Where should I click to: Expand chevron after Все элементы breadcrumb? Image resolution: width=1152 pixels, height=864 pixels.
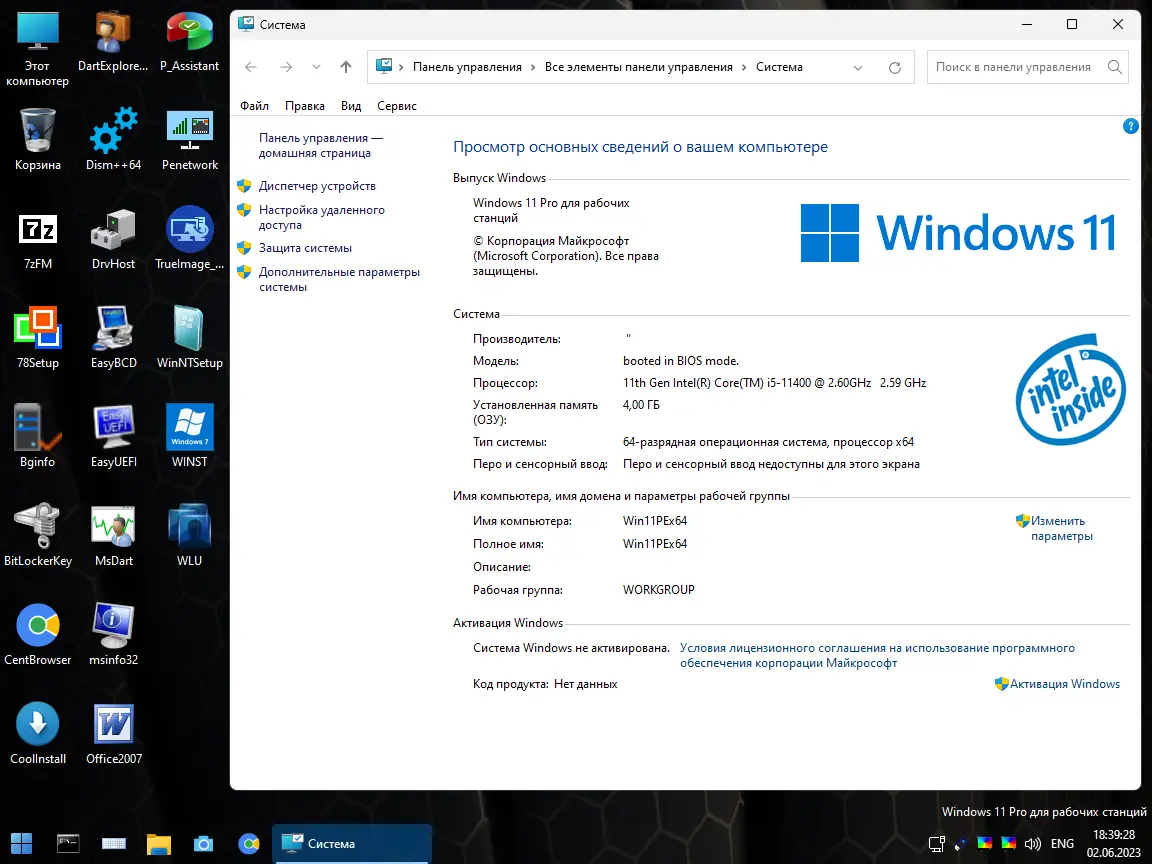(744, 67)
